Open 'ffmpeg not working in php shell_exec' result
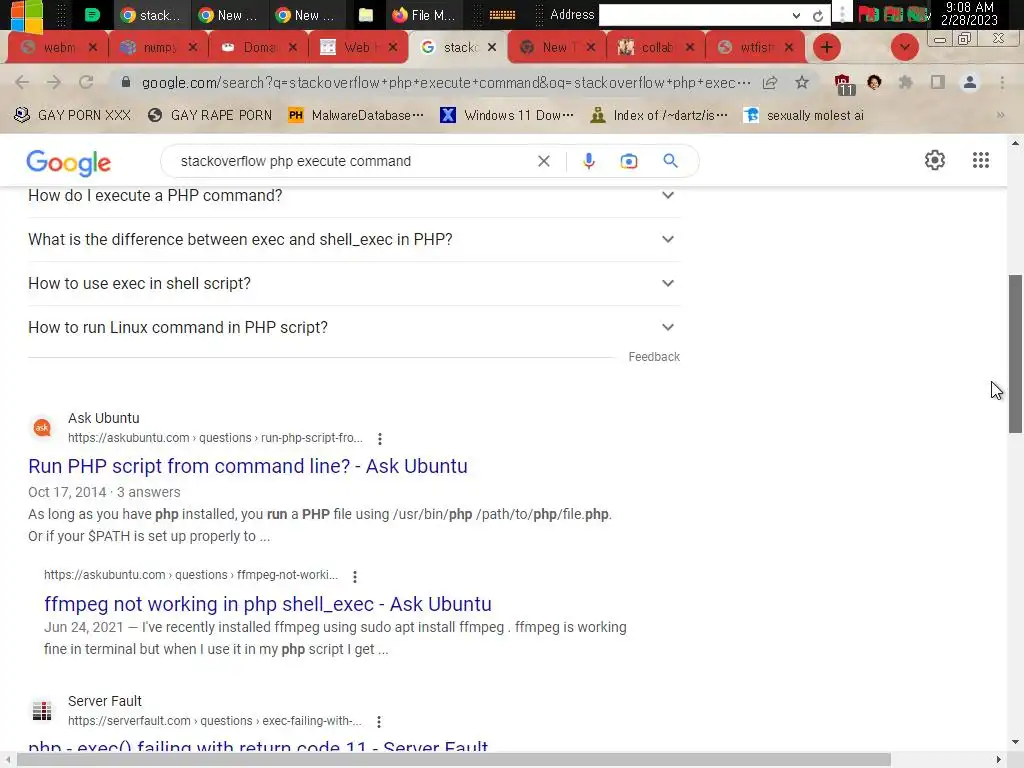The width and height of the screenshot is (1024, 768). point(268,604)
